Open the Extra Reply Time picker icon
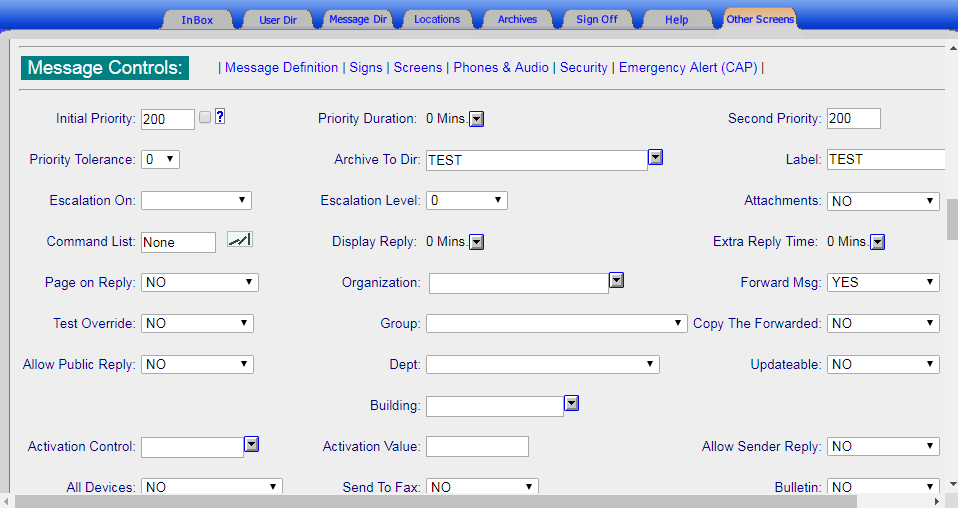The height and width of the screenshot is (508, 958). click(877, 242)
